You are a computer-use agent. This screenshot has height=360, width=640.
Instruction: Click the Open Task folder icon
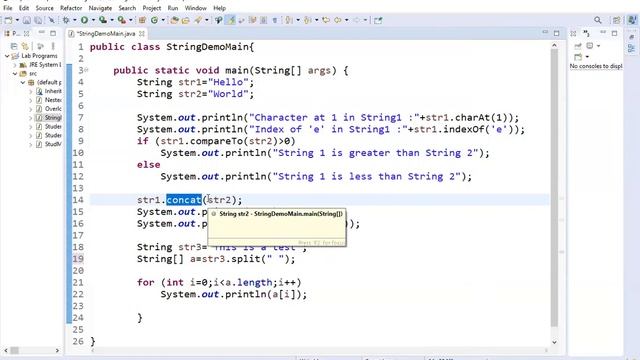tap(186, 20)
